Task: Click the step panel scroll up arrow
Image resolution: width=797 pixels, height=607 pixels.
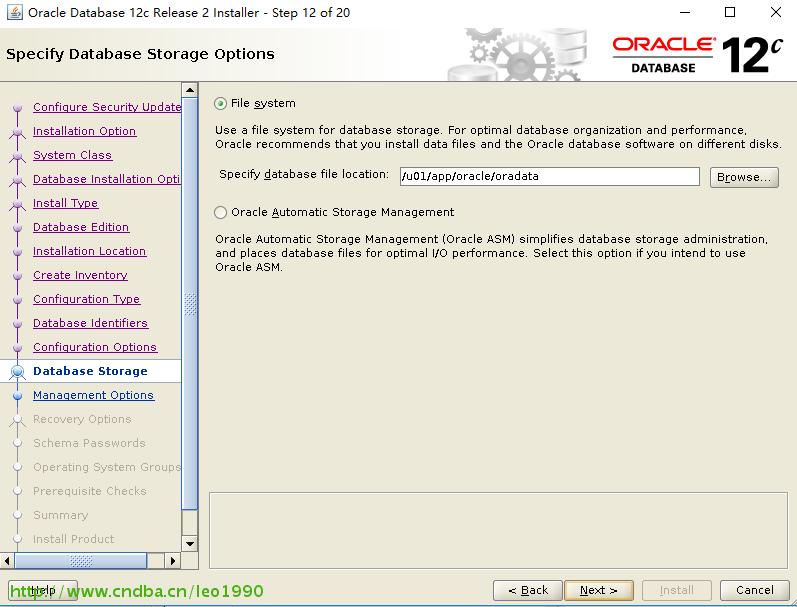Action: 190,90
